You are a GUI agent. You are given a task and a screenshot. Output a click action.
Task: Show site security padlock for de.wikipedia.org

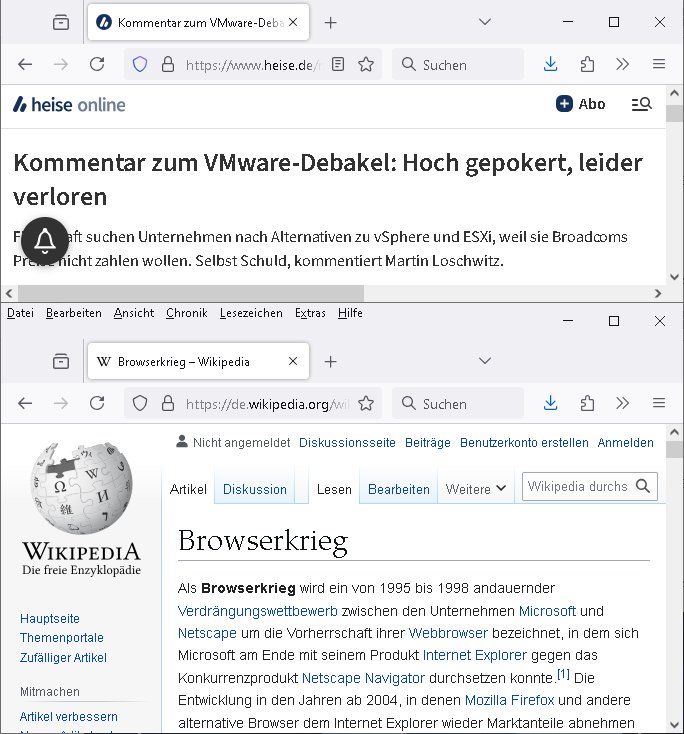[168, 403]
